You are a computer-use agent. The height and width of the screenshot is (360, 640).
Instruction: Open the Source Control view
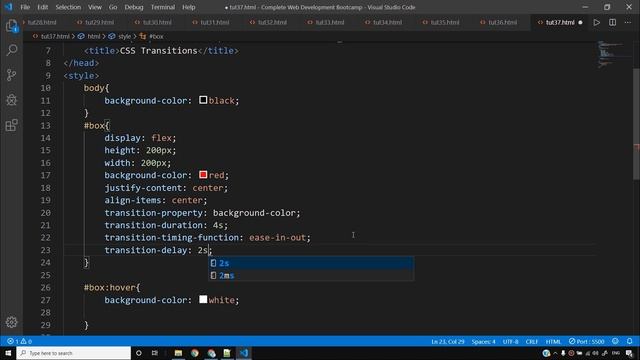point(11,75)
